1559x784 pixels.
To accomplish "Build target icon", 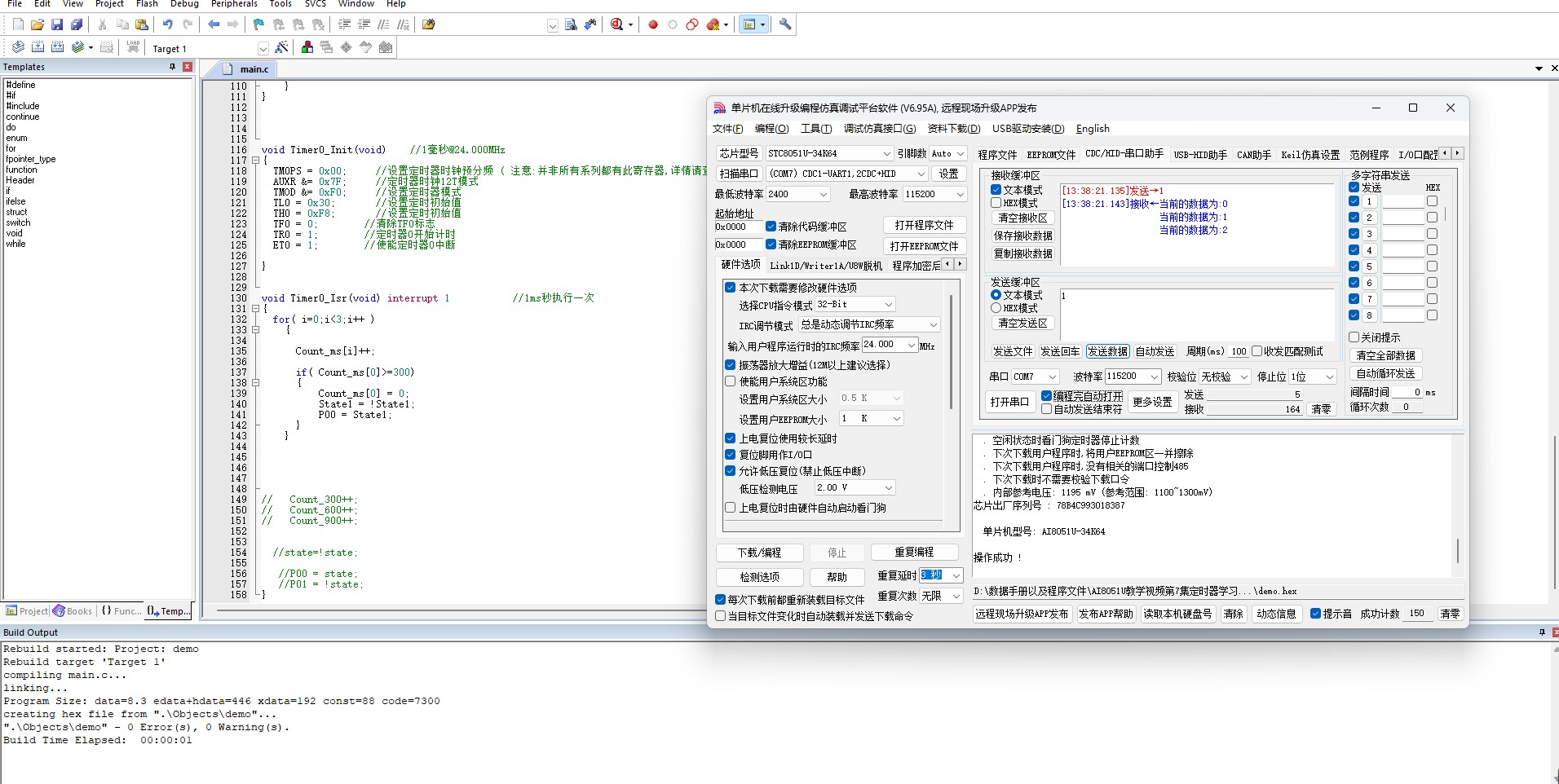I will tap(38, 47).
